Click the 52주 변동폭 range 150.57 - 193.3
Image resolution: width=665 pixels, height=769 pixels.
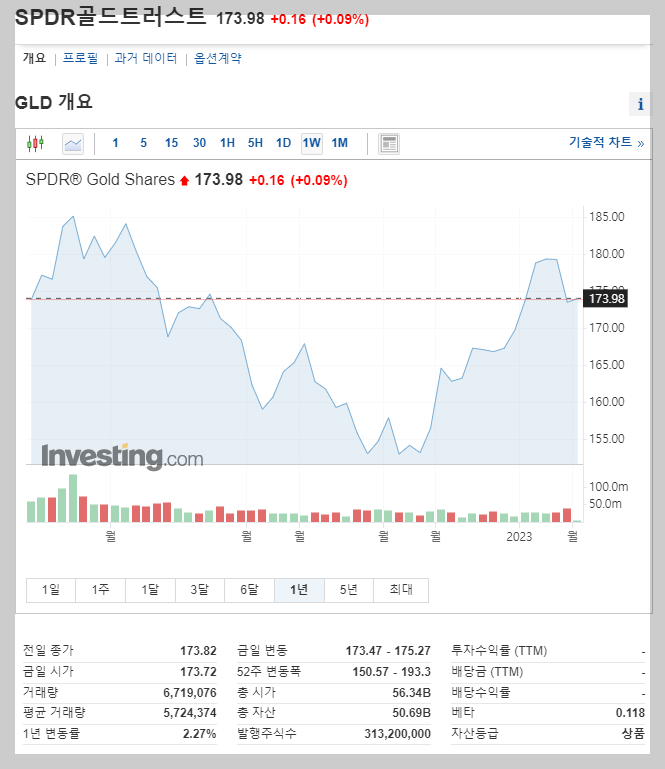(391, 671)
